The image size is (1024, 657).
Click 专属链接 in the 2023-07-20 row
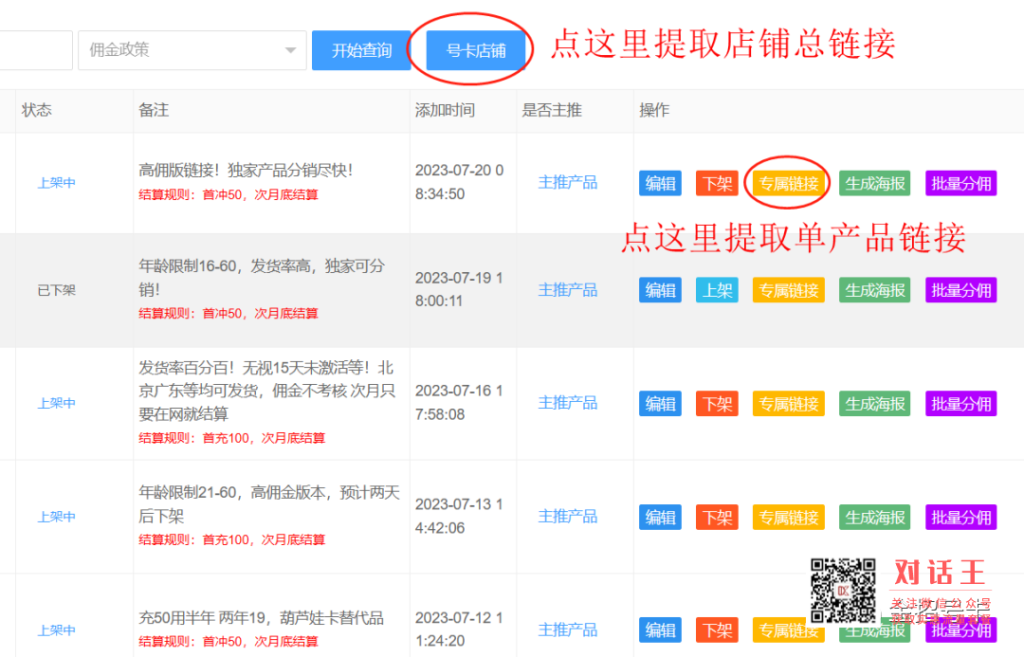click(x=789, y=184)
